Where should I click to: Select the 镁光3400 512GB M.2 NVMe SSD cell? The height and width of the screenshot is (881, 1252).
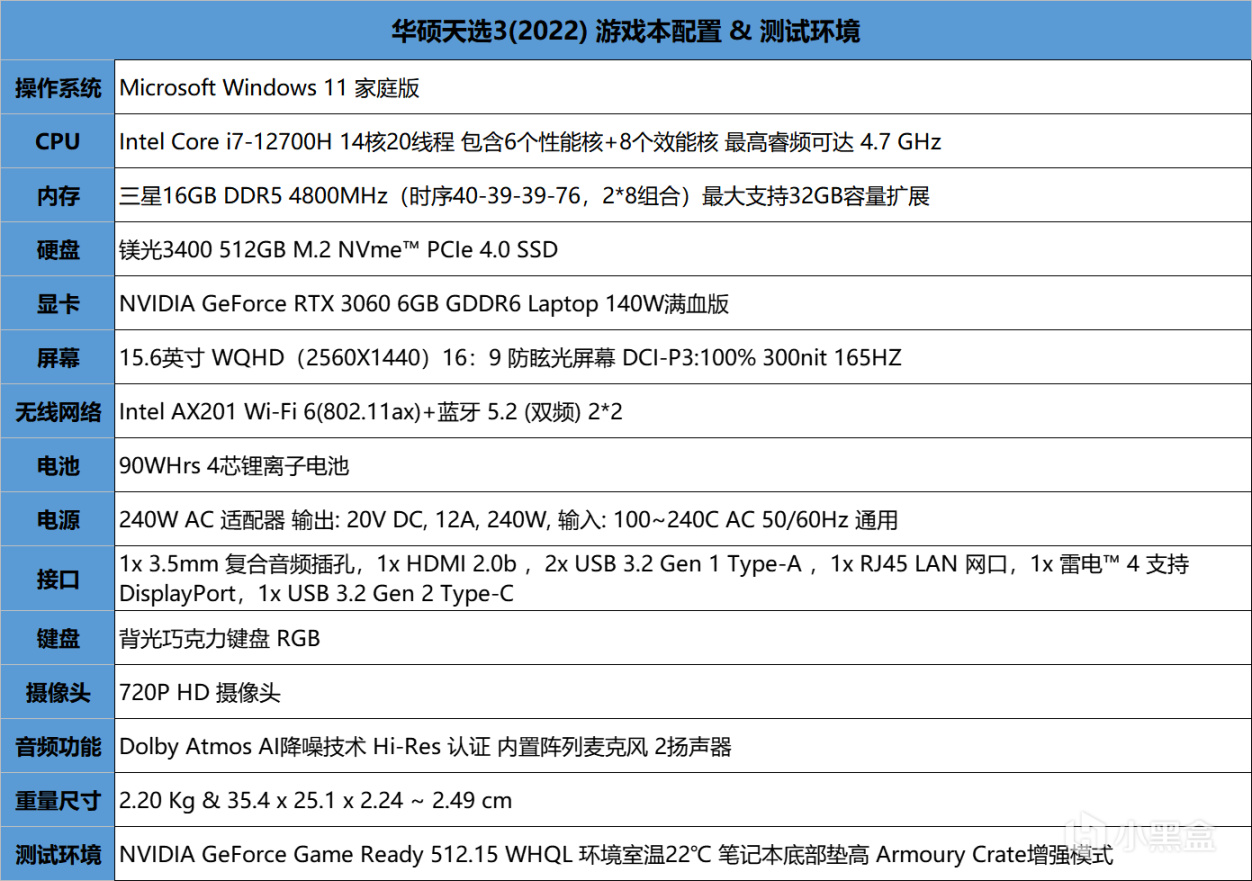coord(683,250)
